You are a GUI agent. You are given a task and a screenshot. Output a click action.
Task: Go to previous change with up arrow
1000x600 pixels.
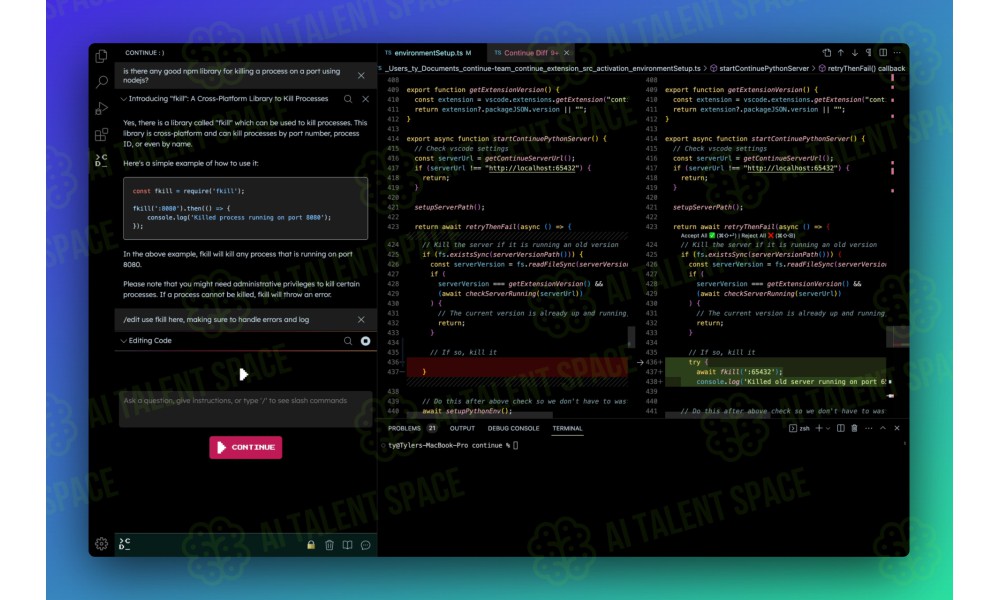(841, 53)
